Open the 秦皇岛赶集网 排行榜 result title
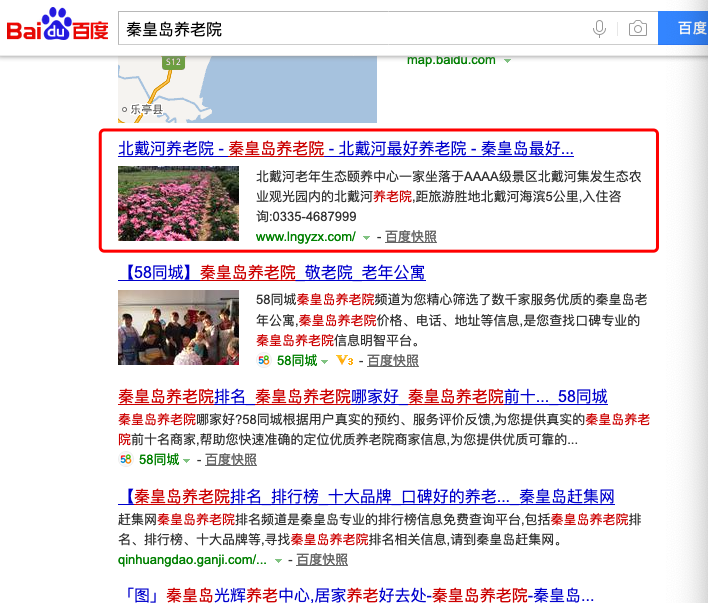 (366, 496)
